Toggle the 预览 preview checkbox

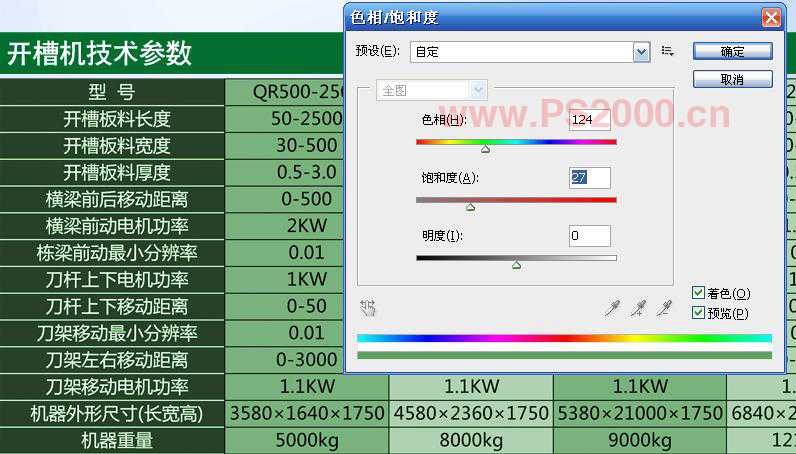coord(698,312)
